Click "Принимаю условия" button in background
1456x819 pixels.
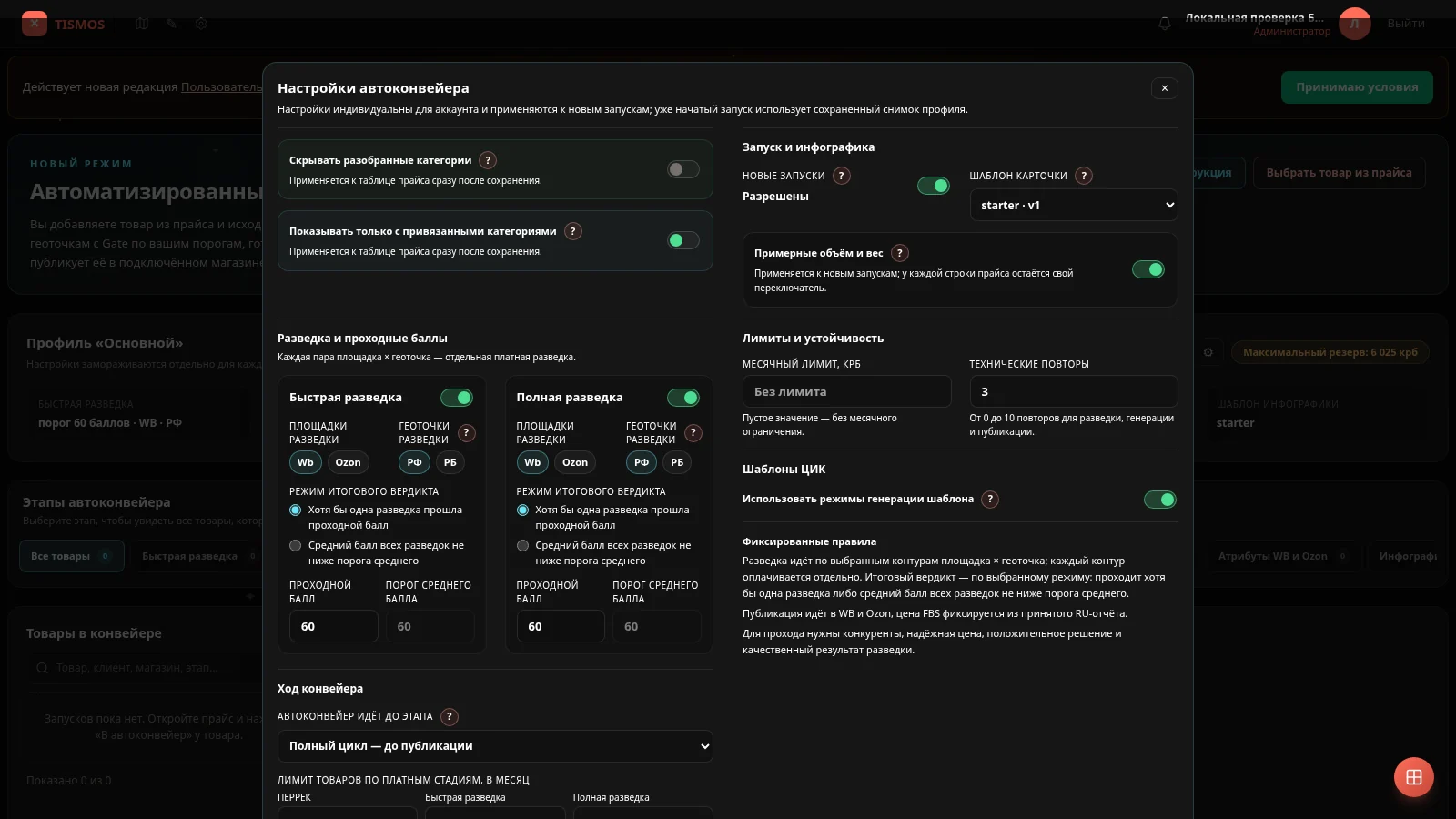pos(1357,87)
